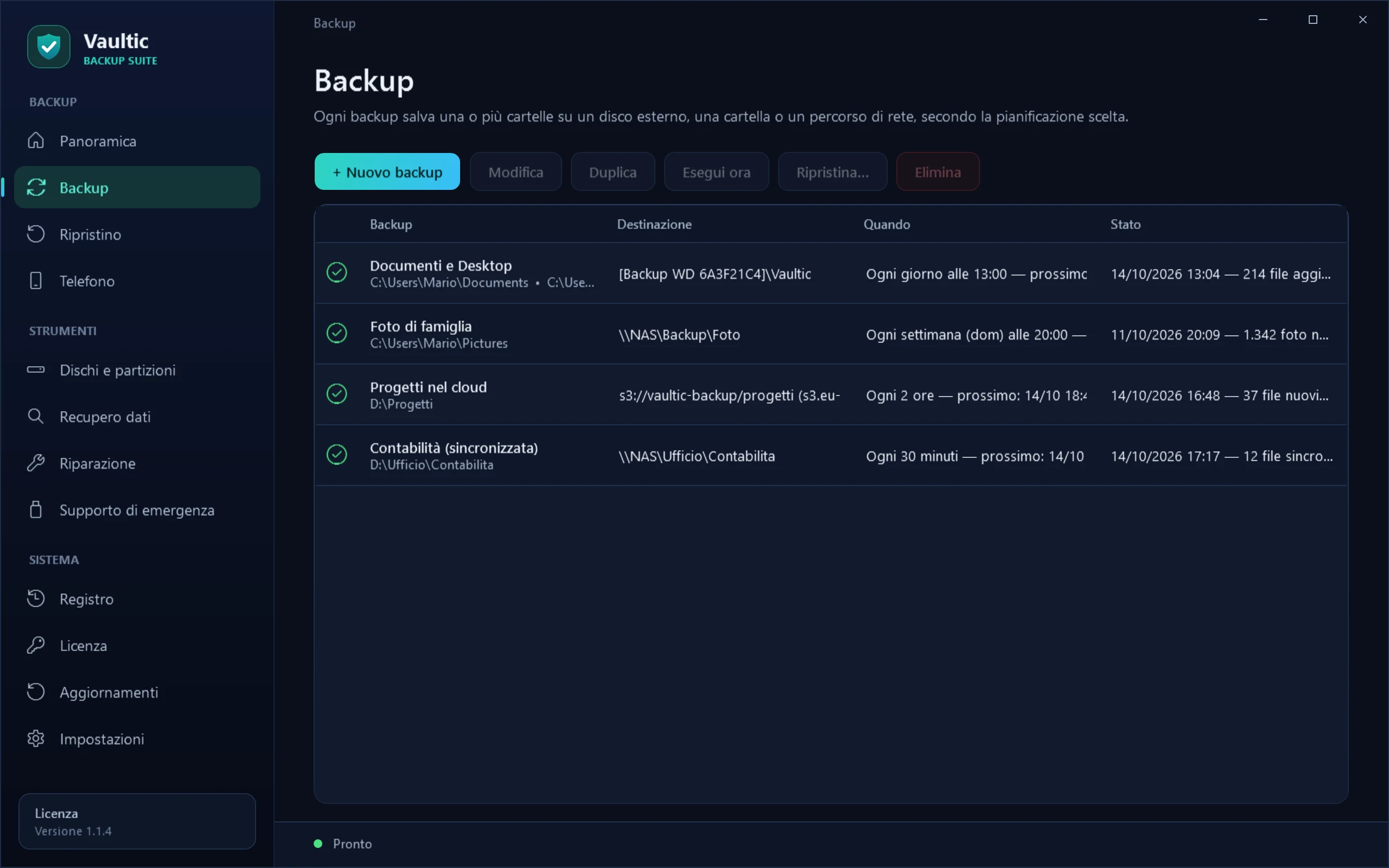The height and width of the screenshot is (868, 1389).
Task: Open the Panoramica section
Action: [137, 141]
